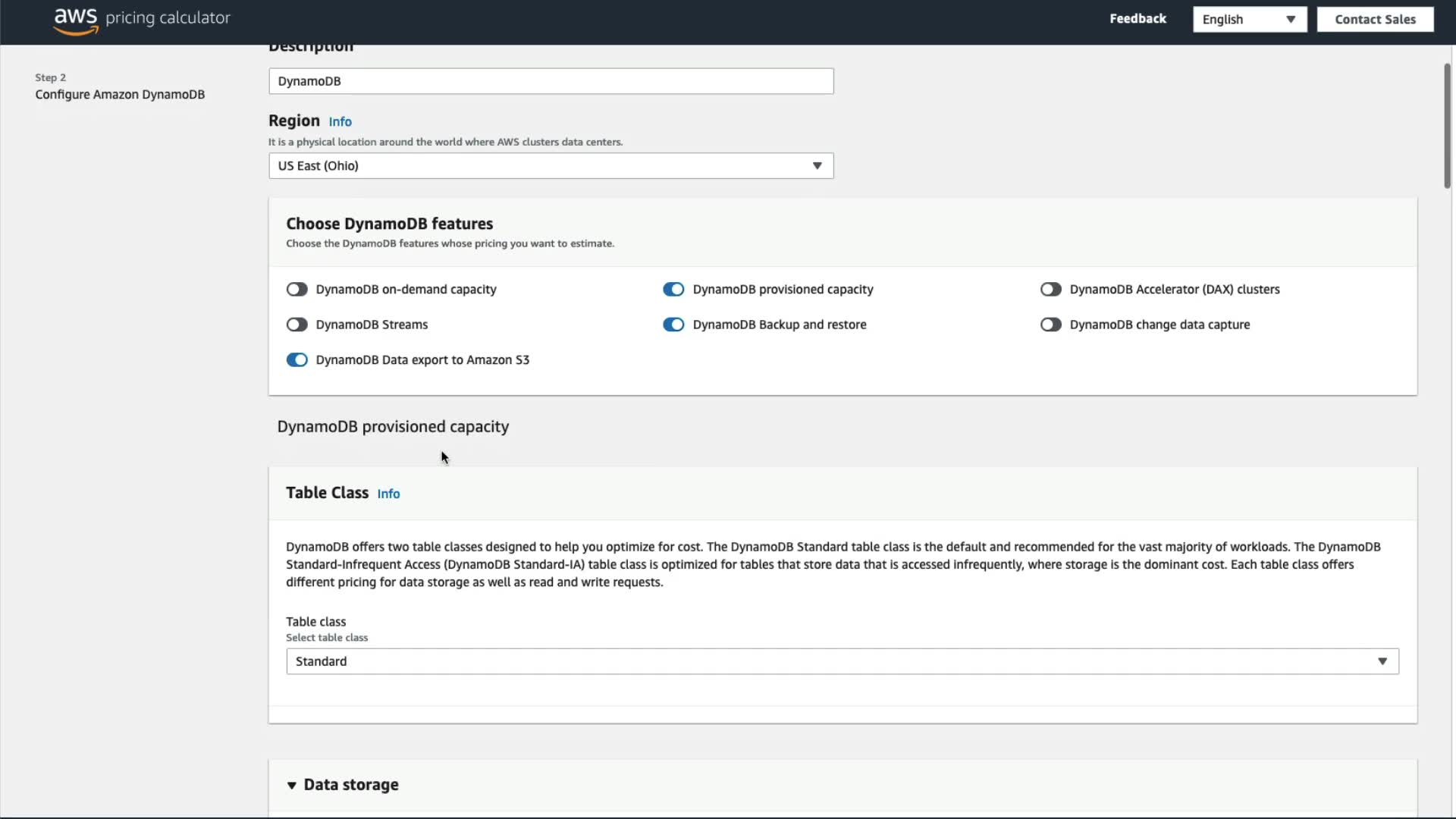Enable DynamoDB on-demand capacity toggle
The image size is (1456, 819).
297,289
